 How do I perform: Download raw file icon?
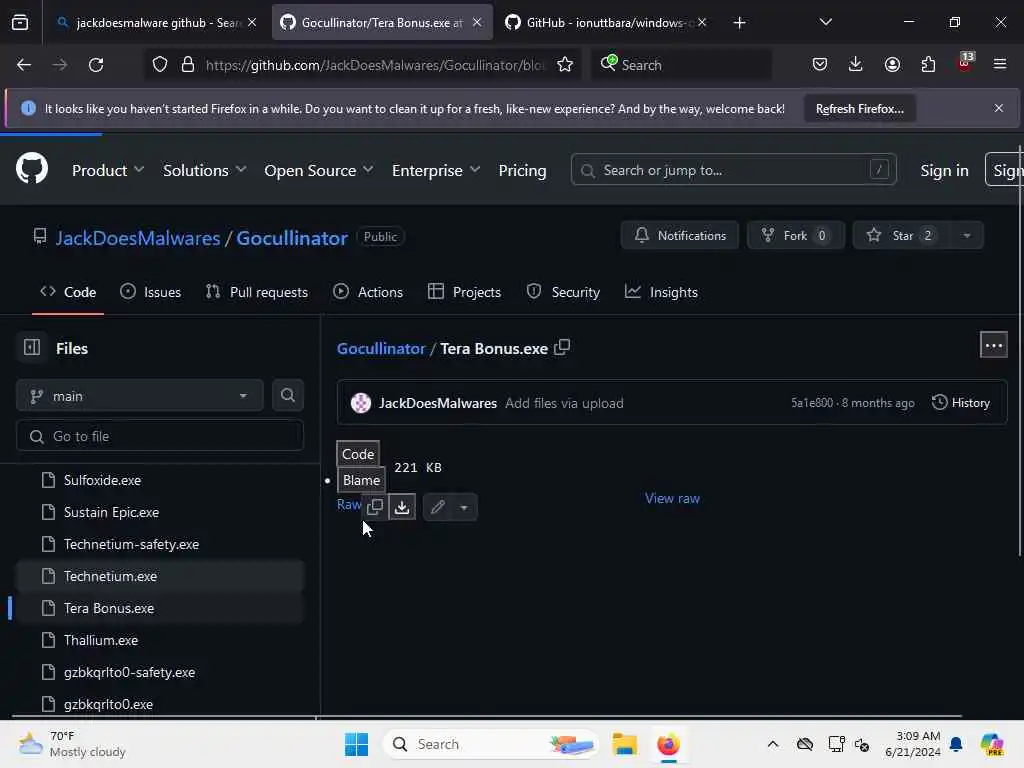(x=402, y=507)
